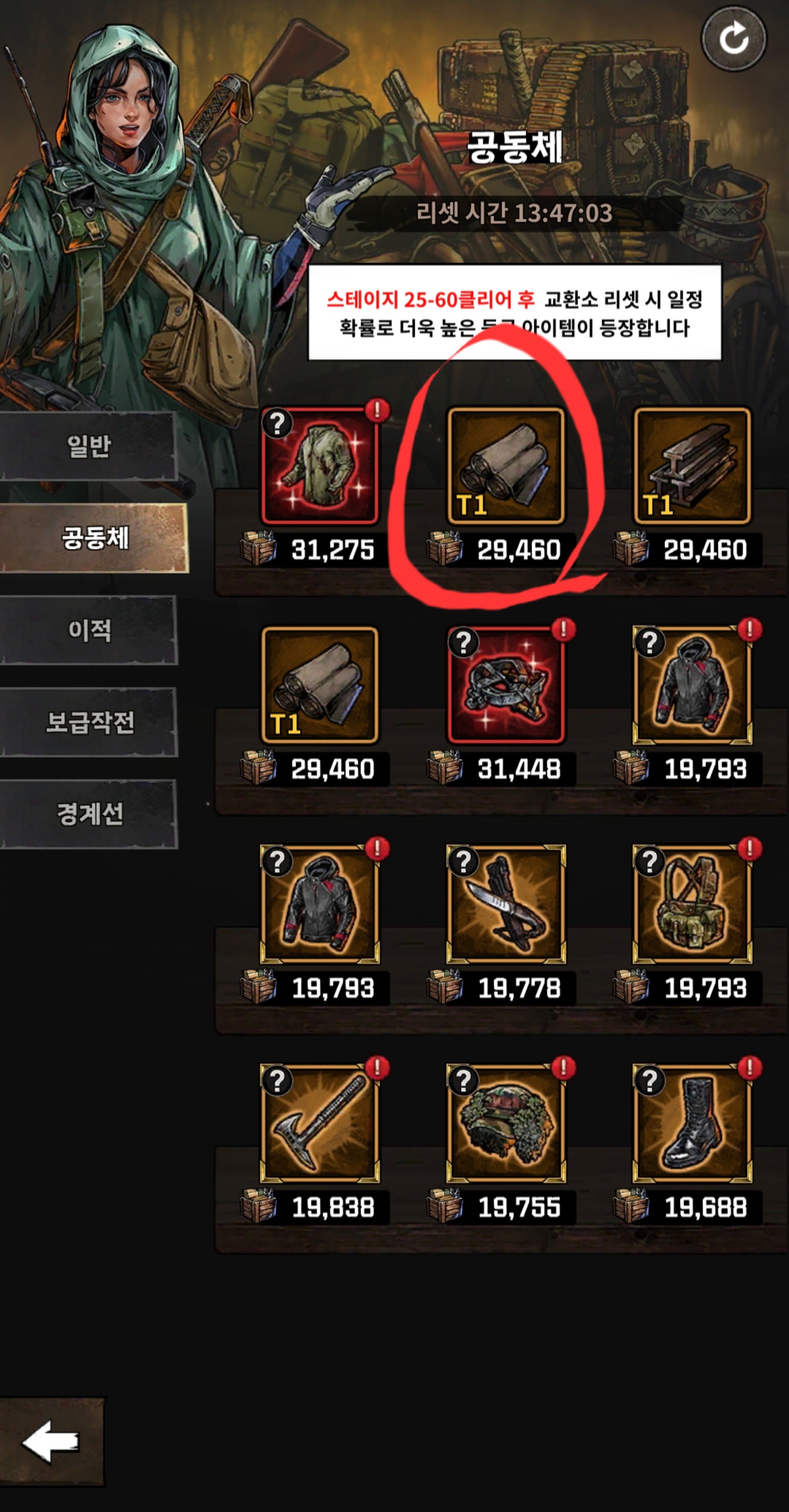Open question mark info on bloodstained jacket
The image size is (789, 1512).
tap(277, 423)
